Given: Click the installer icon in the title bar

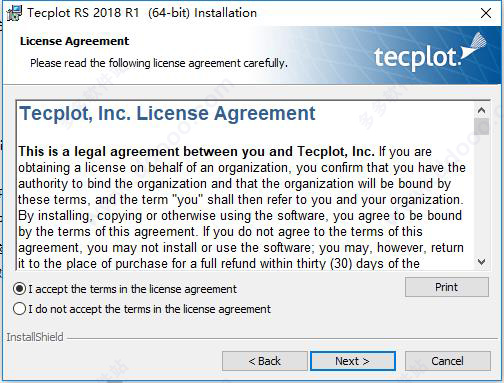Looking at the screenshot, I should coord(14,13).
